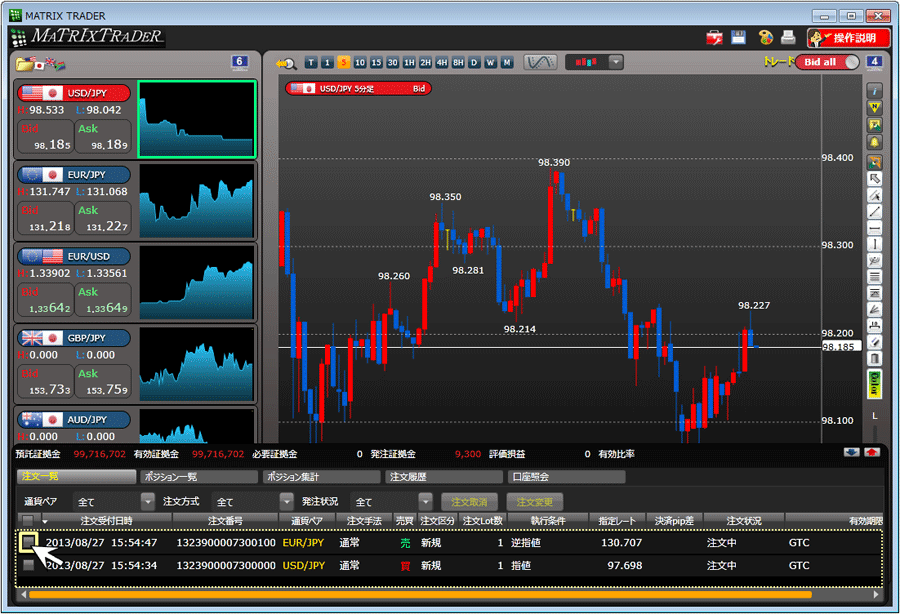Screen dimensions: 900x614
Task: Select the weekly W timeframe button
Action: pos(491,63)
